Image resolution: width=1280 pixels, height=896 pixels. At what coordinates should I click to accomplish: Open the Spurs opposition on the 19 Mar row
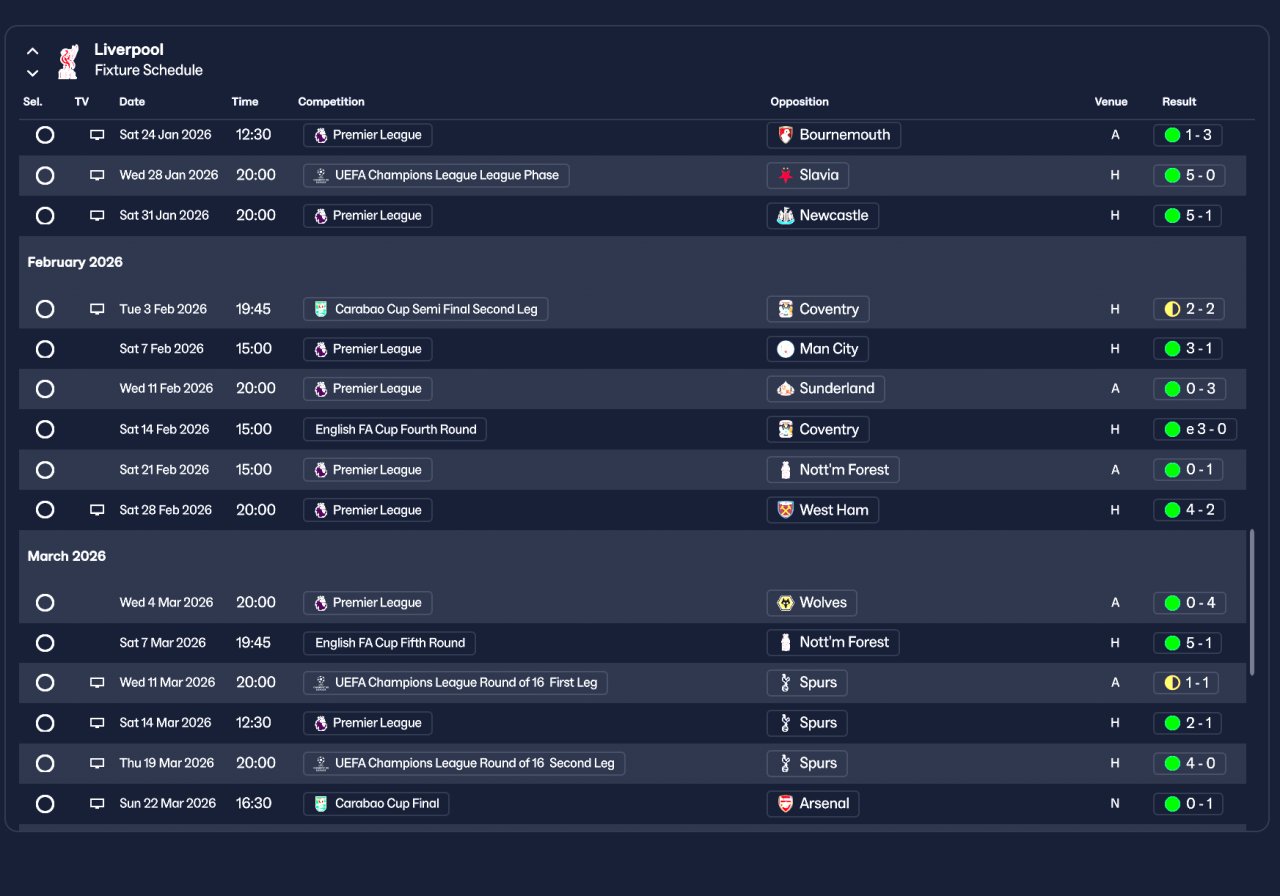pos(808,763)
